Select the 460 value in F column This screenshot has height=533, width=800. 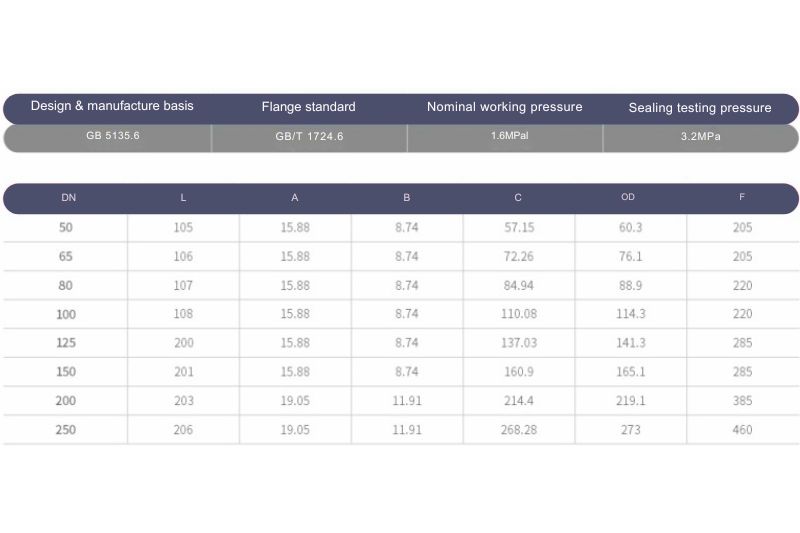pyautogui.click(x=742, y=429)
